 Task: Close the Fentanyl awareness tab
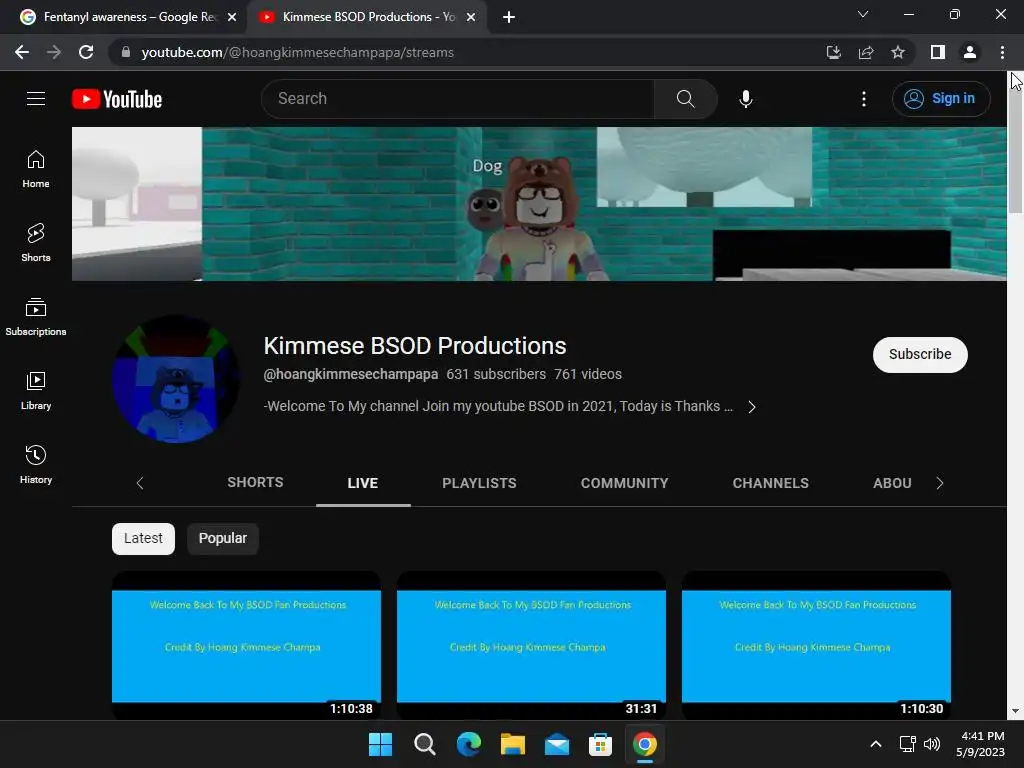(232, 17)
